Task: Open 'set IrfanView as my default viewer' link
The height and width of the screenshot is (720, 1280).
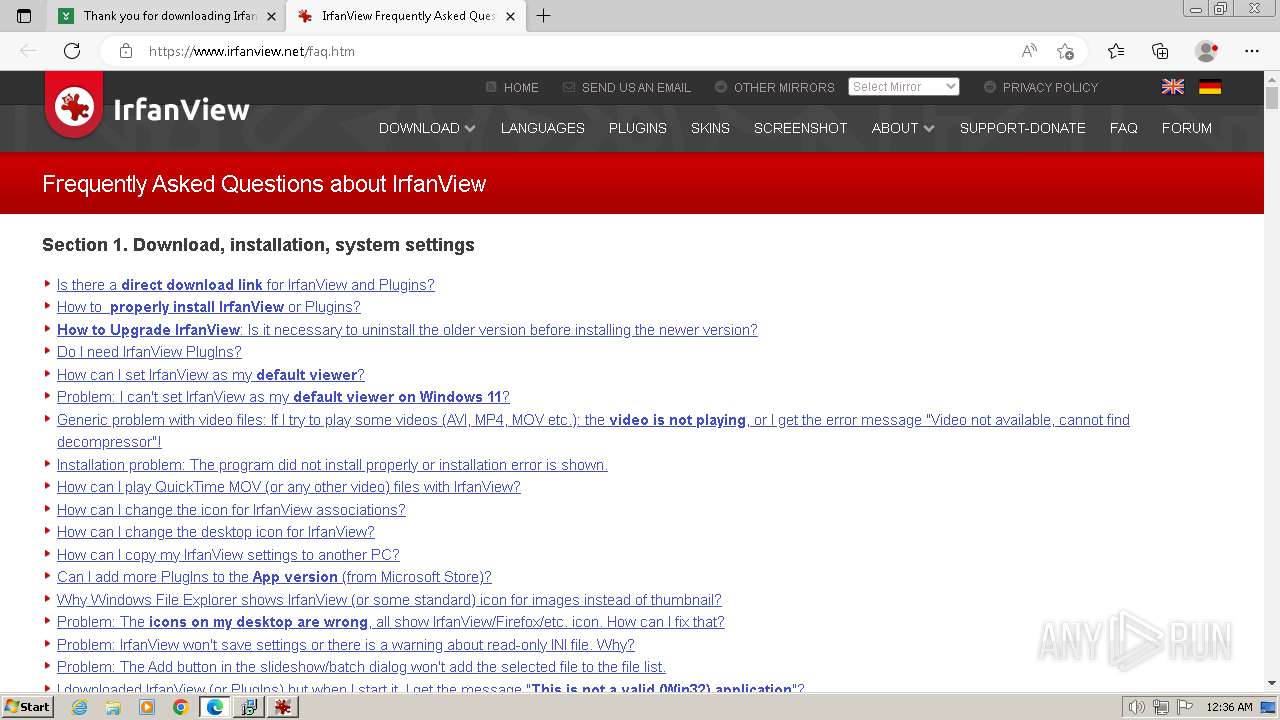Action: [210, 375]
